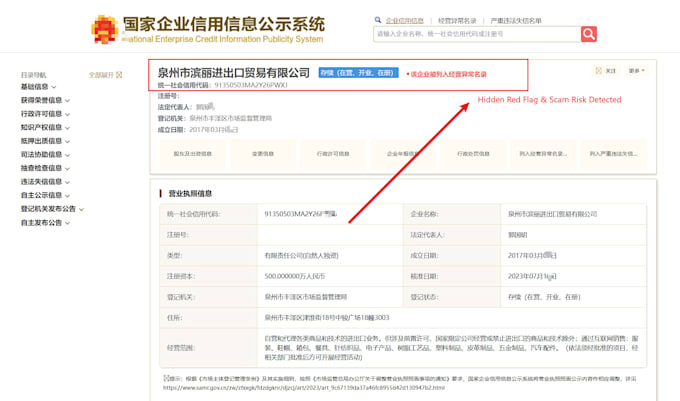Click the red search magnifier button
Image resolution: width=680 pixels, height=401 pixels.
click(588, 34)
